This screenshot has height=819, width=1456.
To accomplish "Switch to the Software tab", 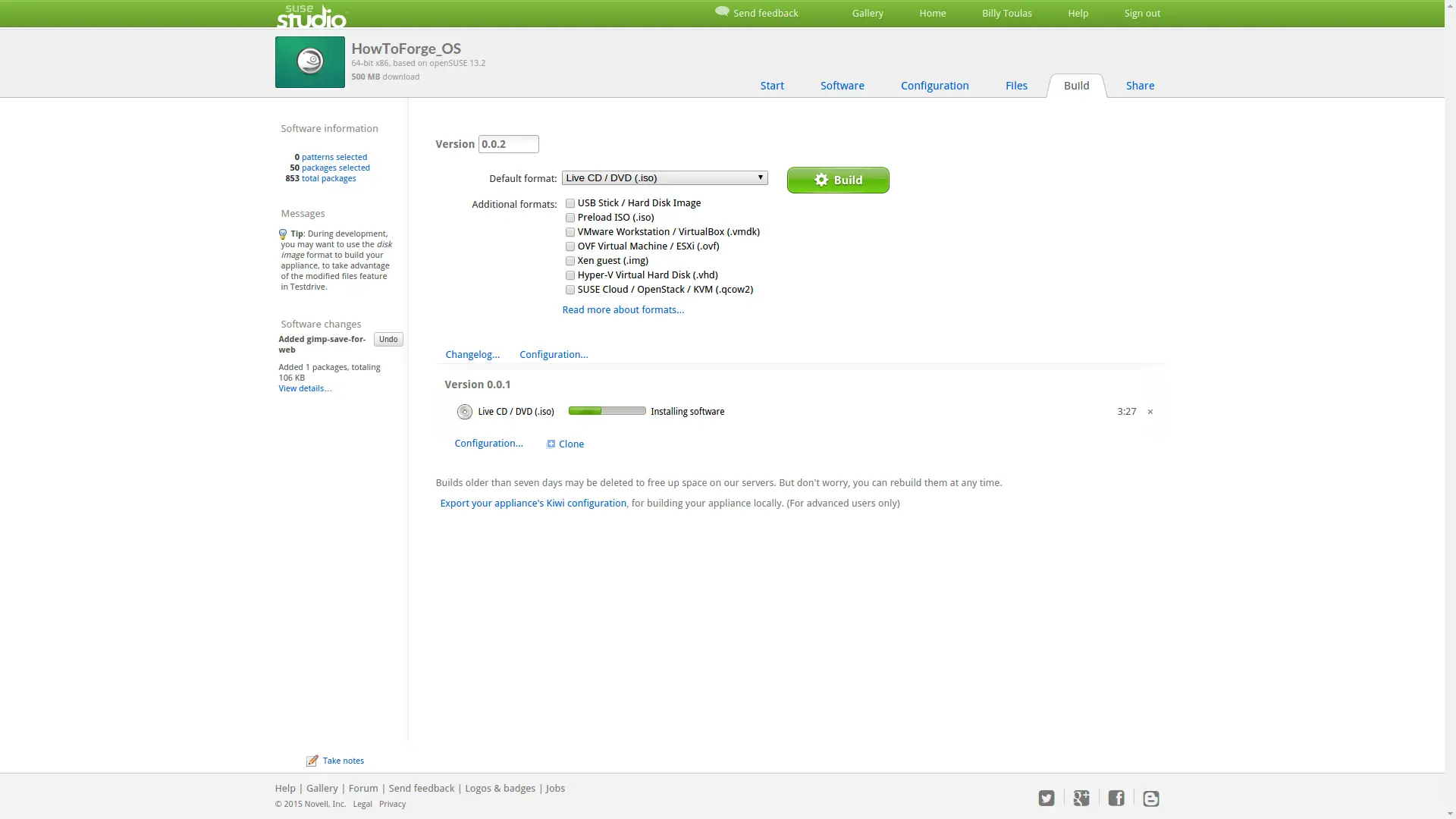I will click(842, 86).
